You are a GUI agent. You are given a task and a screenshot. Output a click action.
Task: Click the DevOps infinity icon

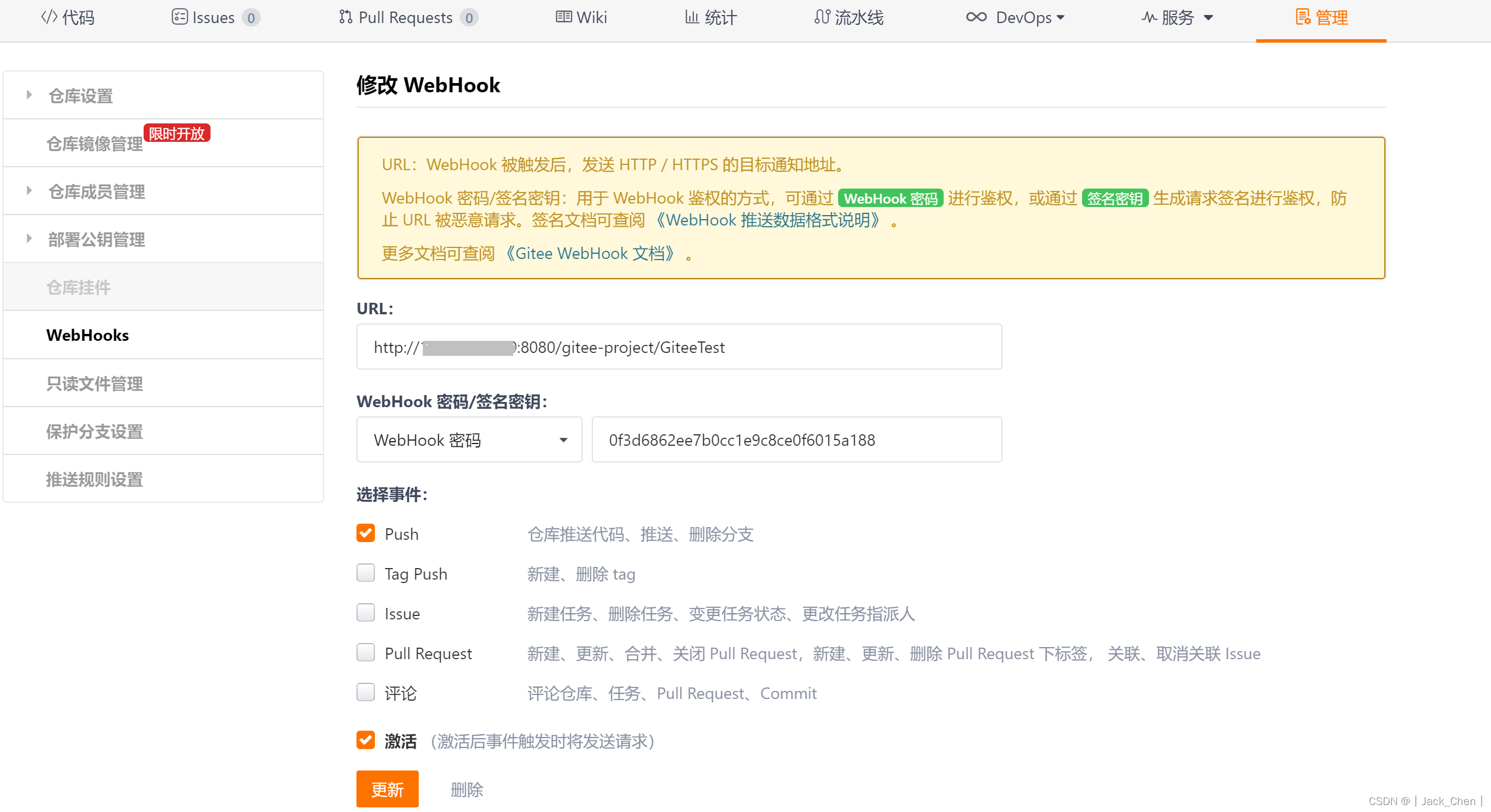tap(976, 17)
